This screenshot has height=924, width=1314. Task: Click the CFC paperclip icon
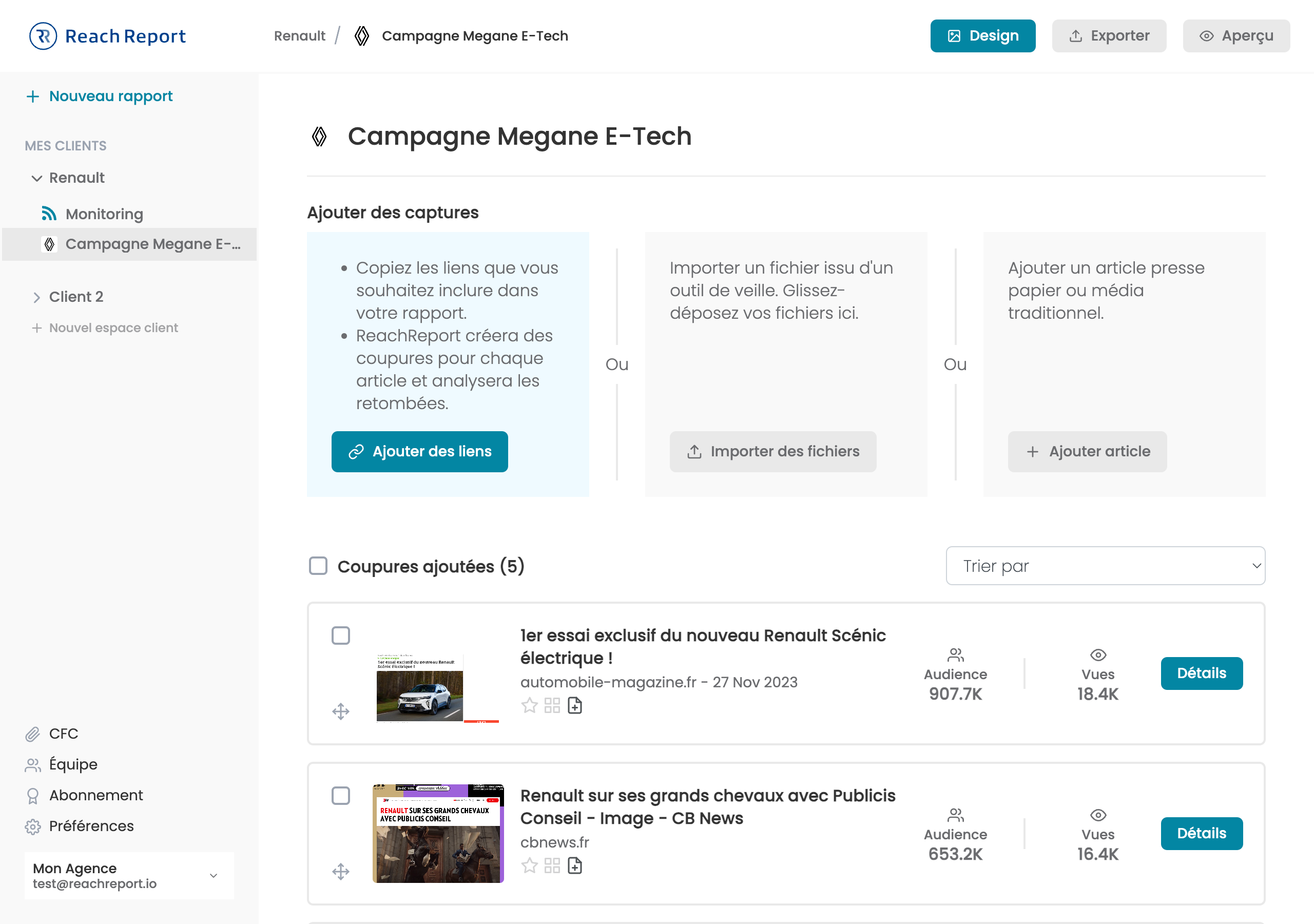click(33, 734)
